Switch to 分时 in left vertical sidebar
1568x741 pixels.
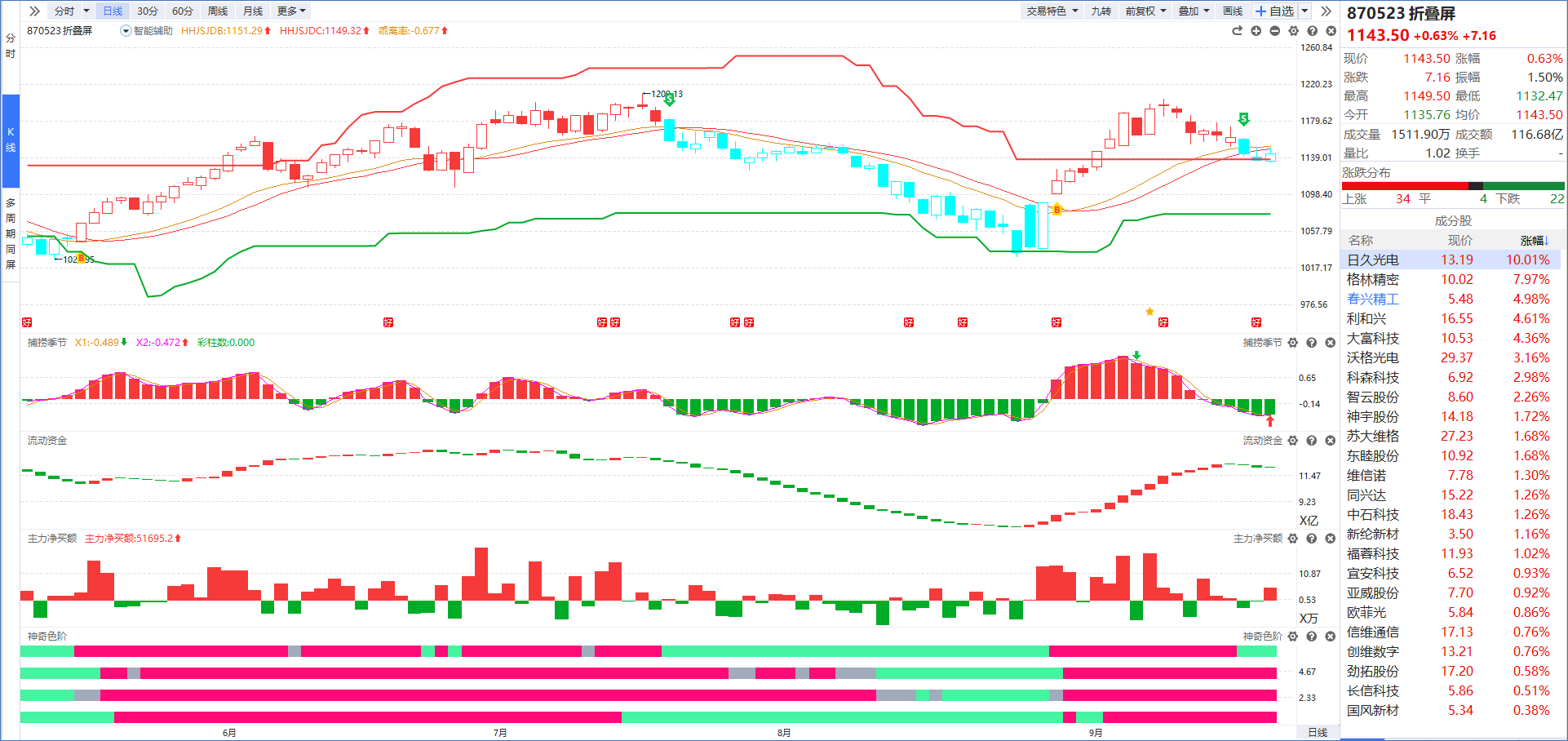point(11,46)
